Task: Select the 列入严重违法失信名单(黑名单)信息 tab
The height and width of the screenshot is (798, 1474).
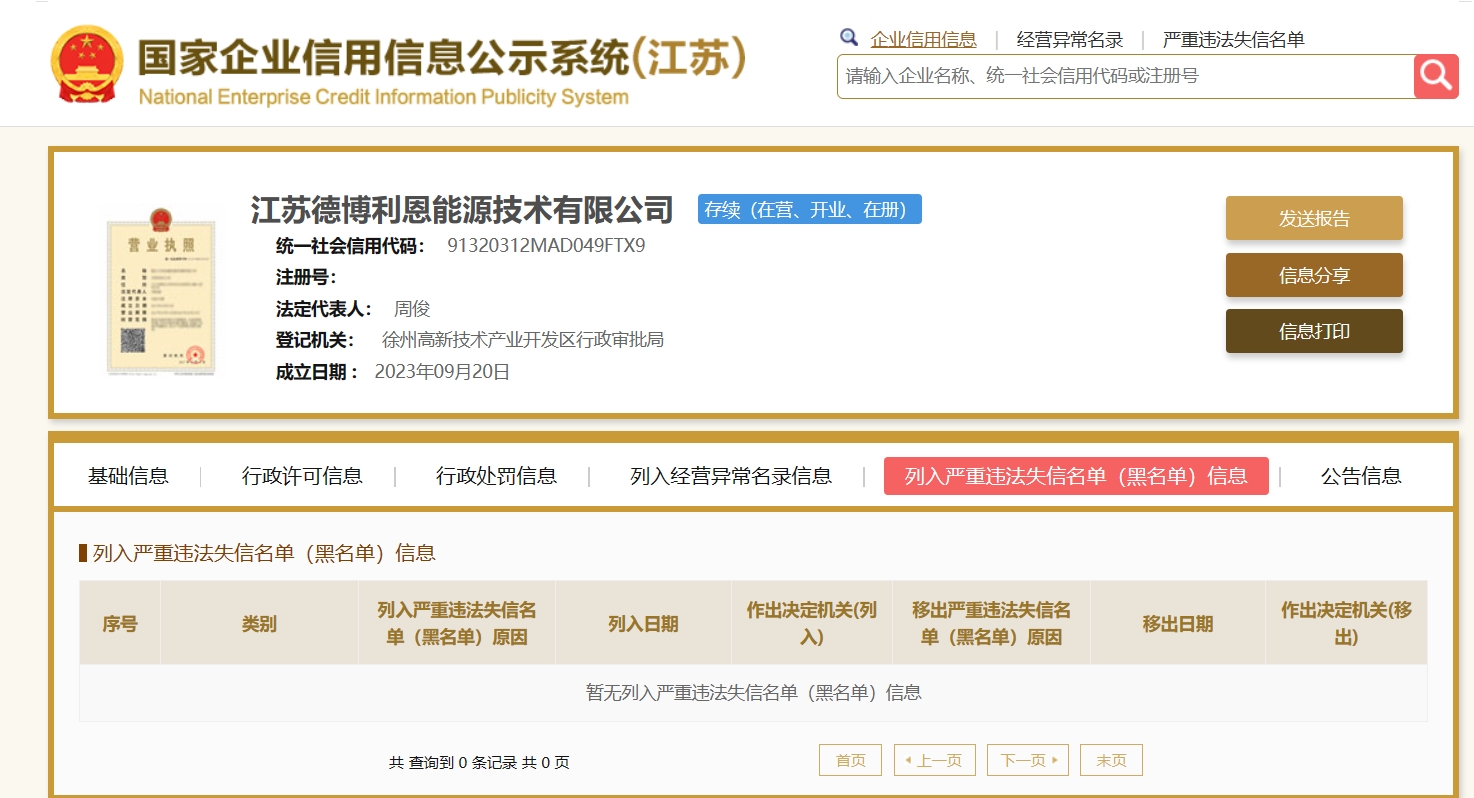Action: tap(1076, 476)
